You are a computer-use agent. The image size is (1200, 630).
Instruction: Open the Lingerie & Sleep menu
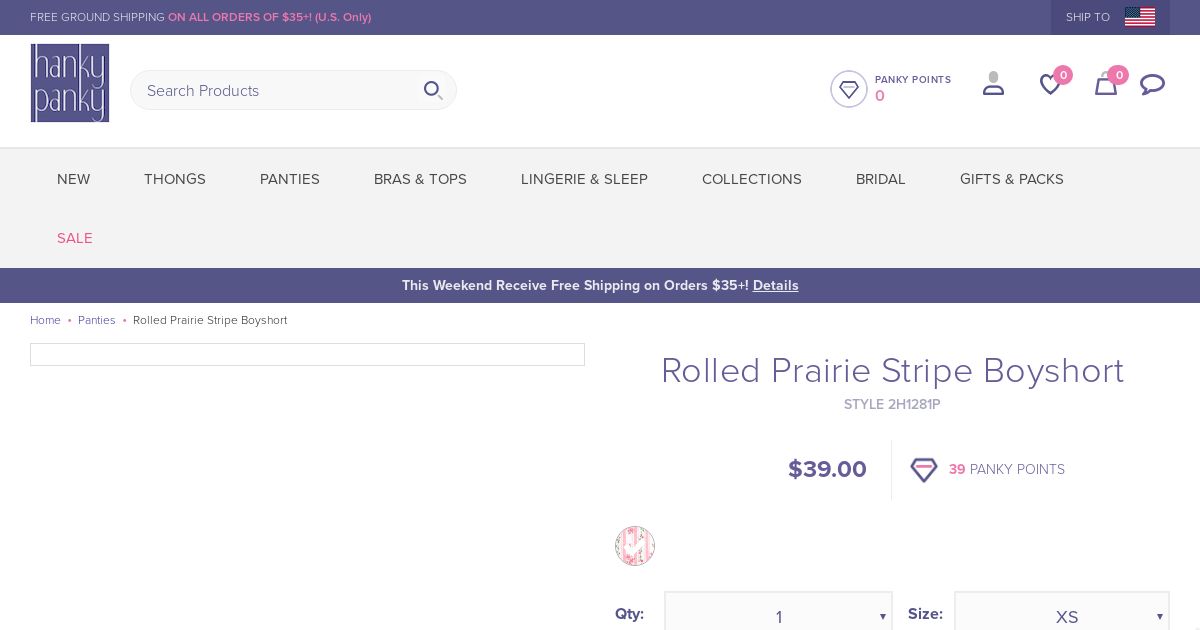point(584,179)
